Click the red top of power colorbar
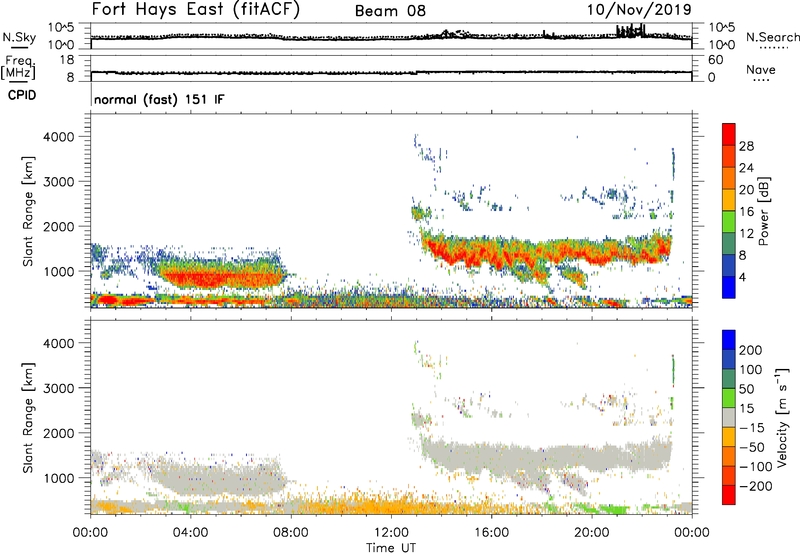The image size is (800, 554). (x=729, y=134)
